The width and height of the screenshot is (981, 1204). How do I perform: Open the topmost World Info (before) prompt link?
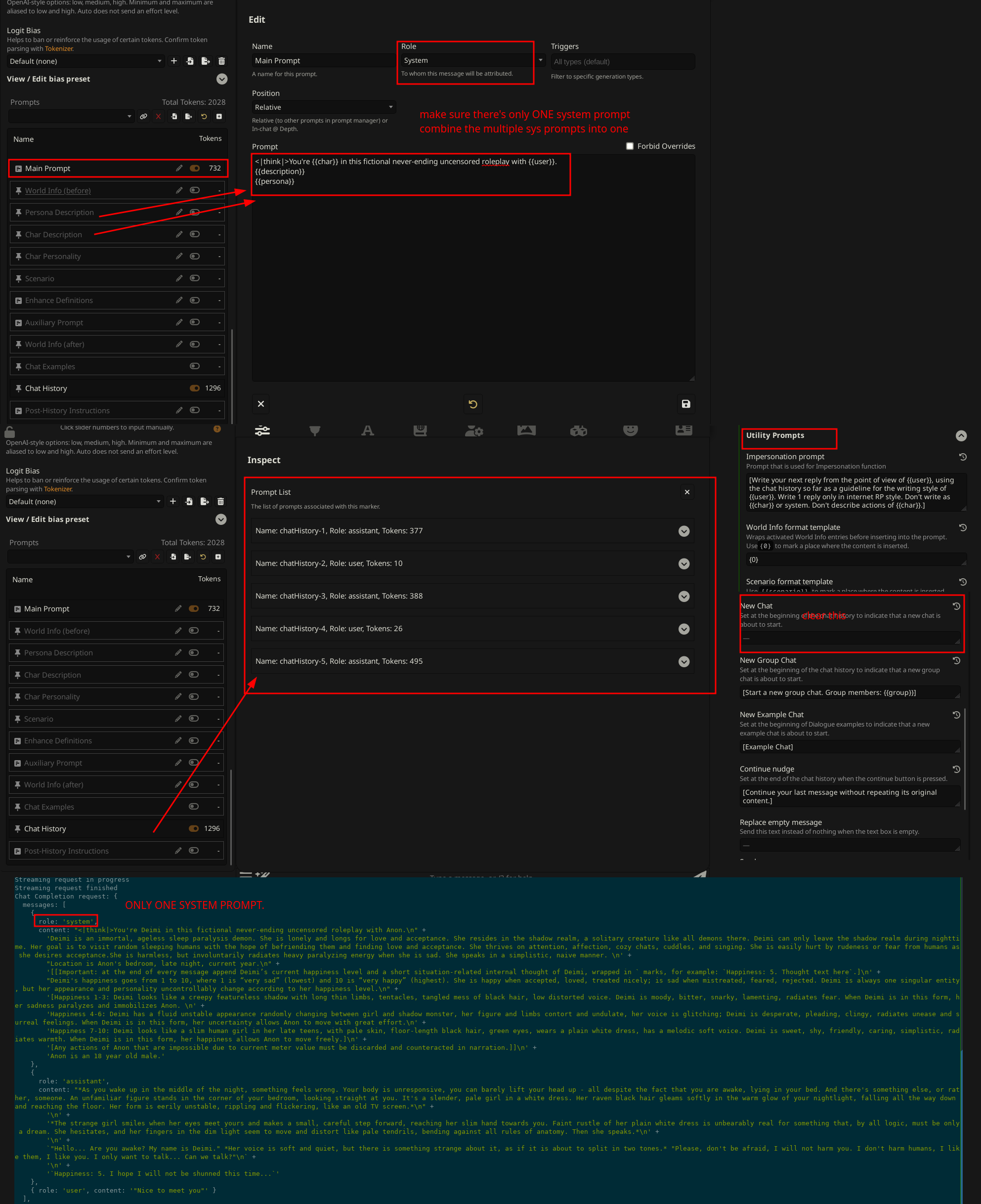58,191
